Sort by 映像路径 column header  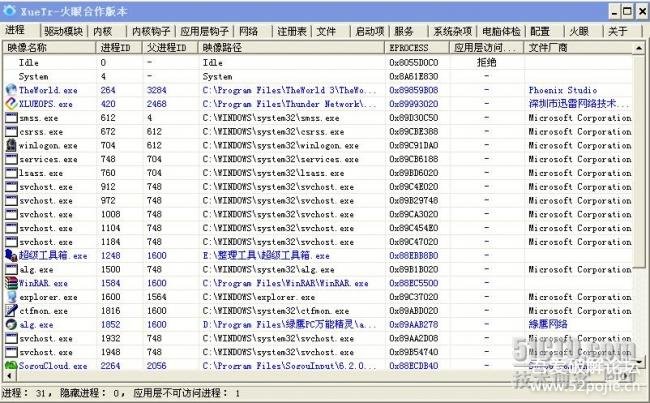click(x=291, y=48)
